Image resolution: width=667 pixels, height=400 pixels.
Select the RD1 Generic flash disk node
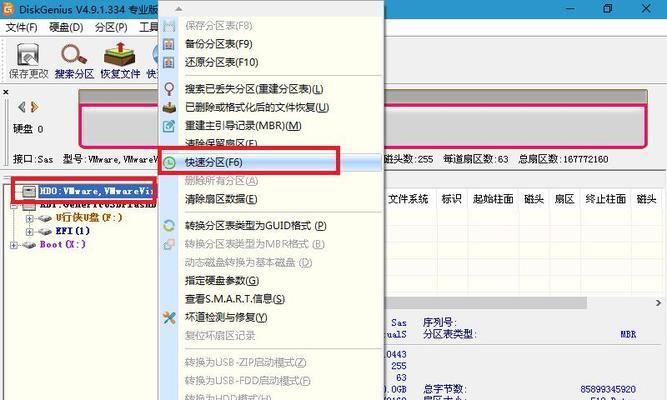(x=97, y=205)
